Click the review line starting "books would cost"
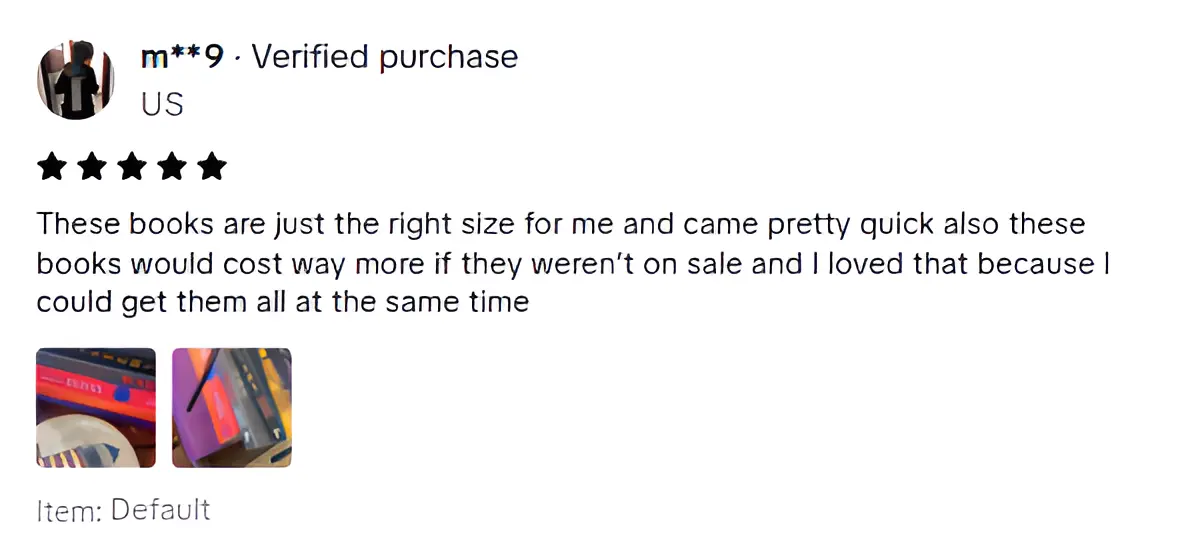Viewport: 1180px width, 554px height. coord(575,262)
